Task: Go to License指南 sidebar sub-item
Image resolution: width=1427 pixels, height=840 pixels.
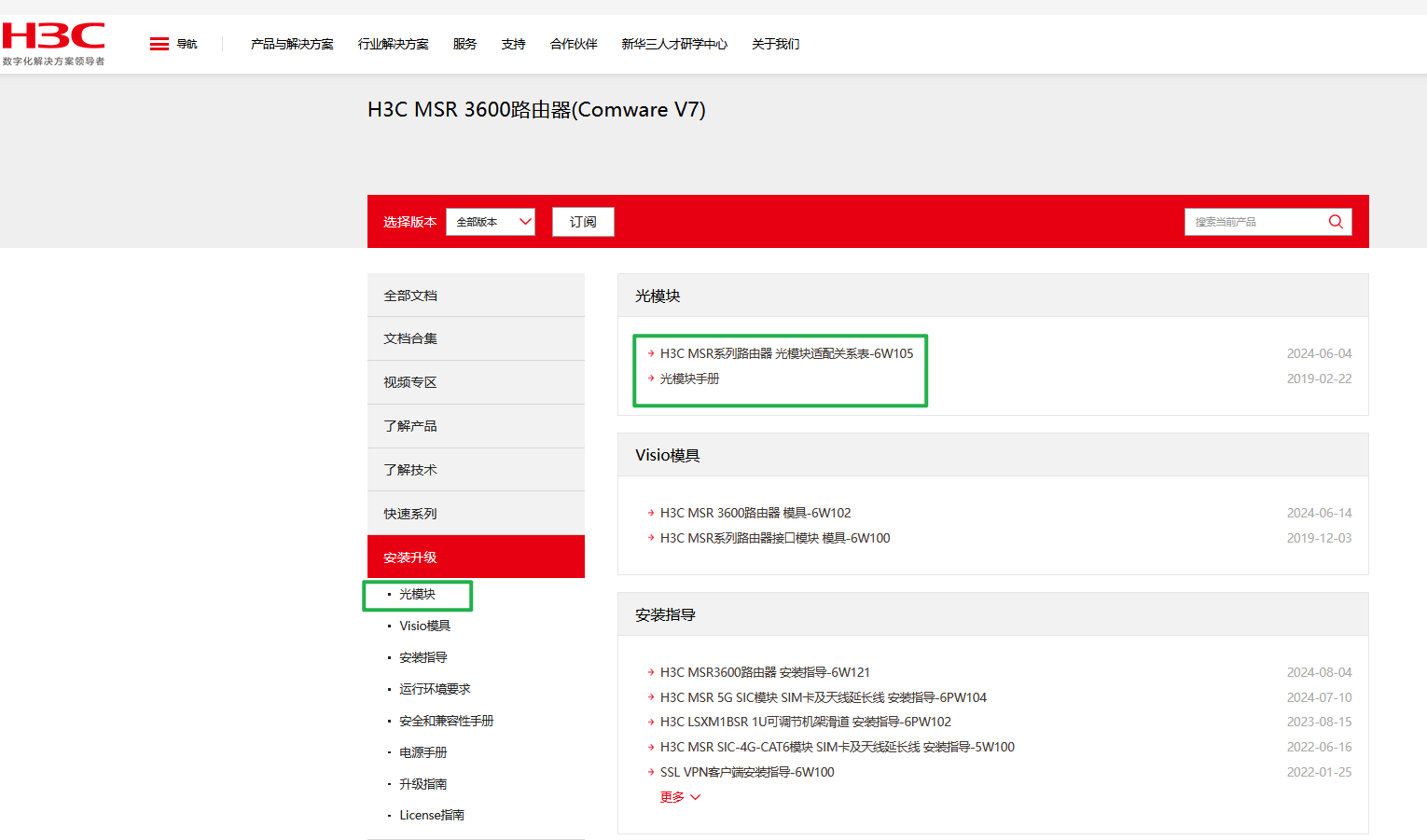Action: coord(432,815)
